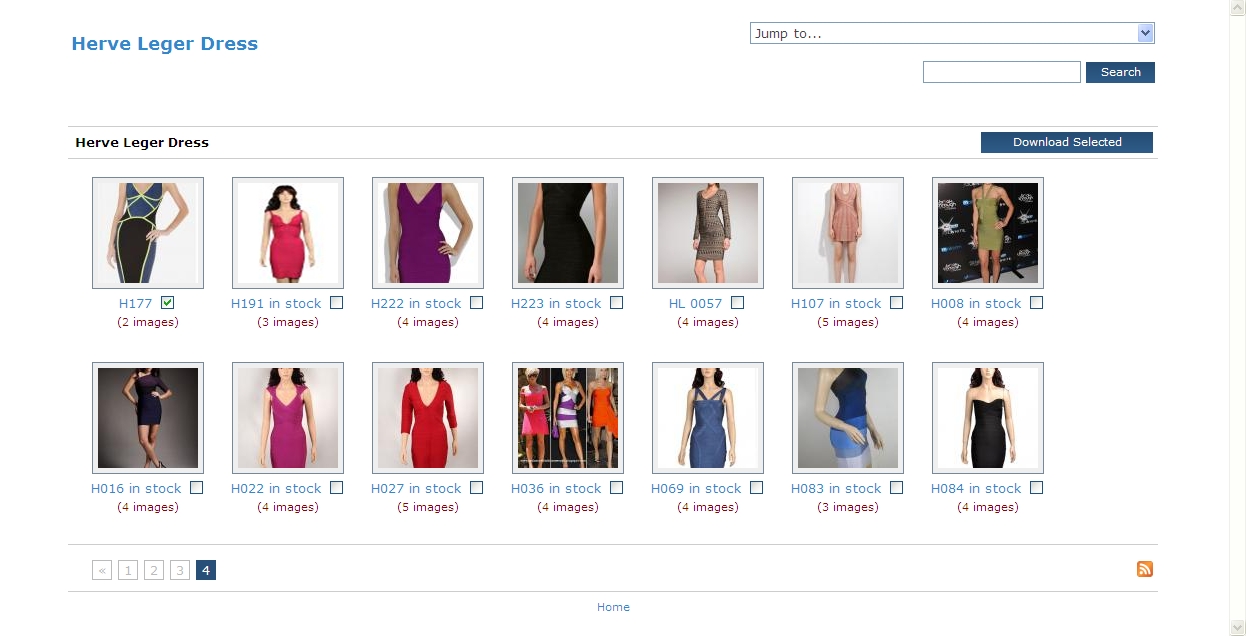Open the RSS feed icon
Image resolution: width=1246 pixels, height=636 pixels.
coord(1145,569)
